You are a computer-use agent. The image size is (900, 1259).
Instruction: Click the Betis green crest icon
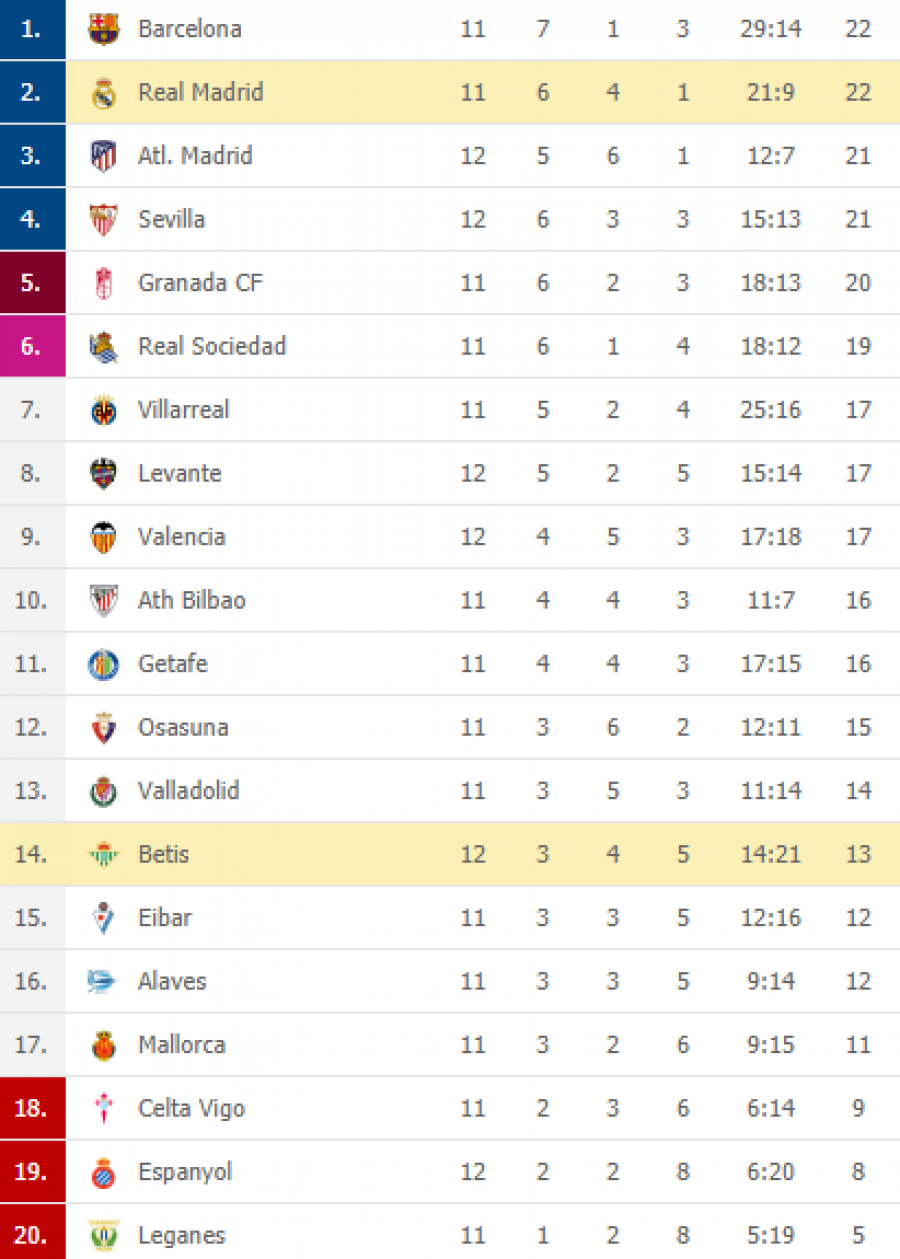[x=103, y=854]
